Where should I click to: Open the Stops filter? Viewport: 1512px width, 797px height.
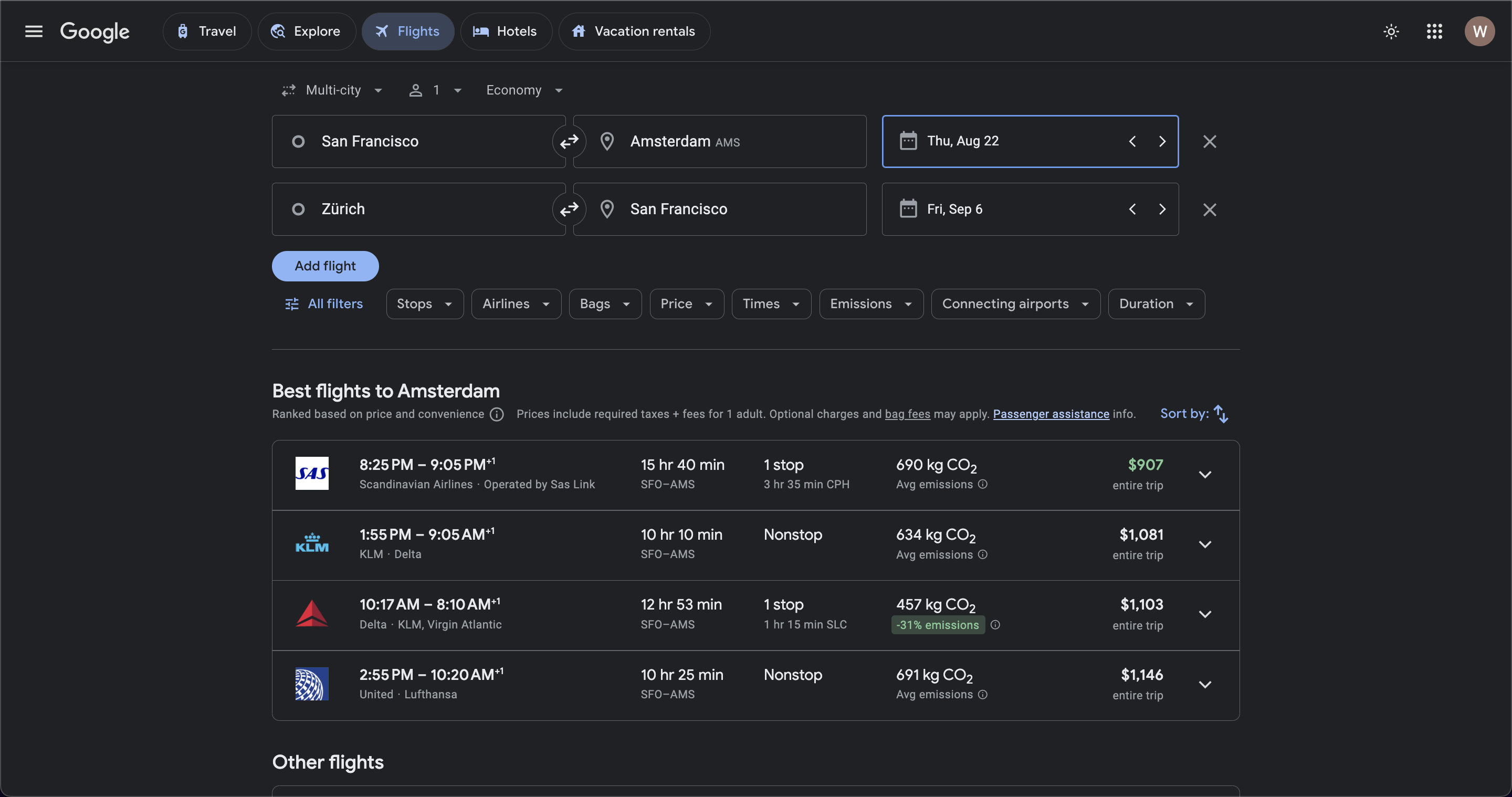[x=424, y=304]
